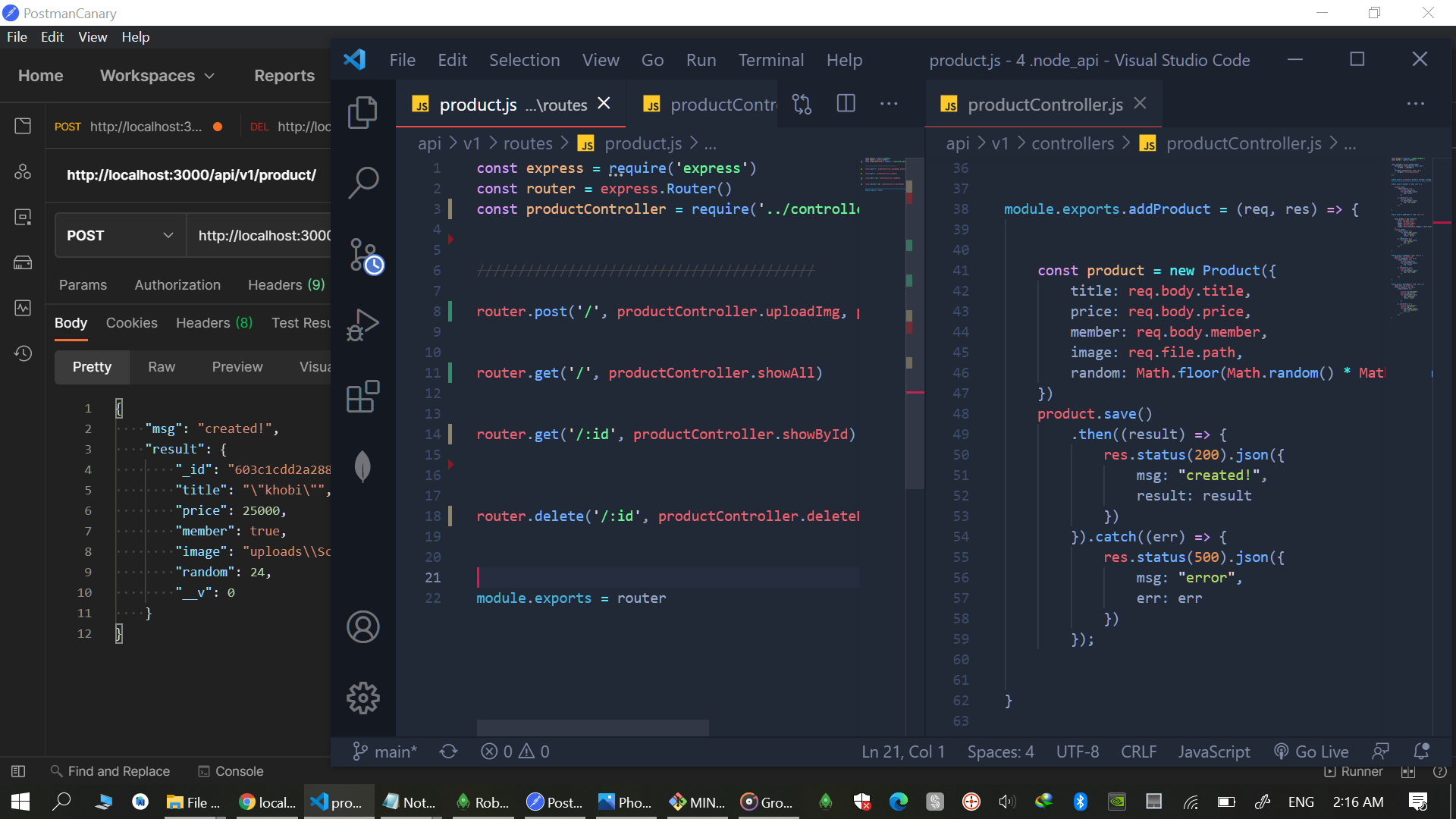The image size is (1456, 819).
Task: Expand the Workspaces dropdown in Postman
Action: click(x=157, y=76)
